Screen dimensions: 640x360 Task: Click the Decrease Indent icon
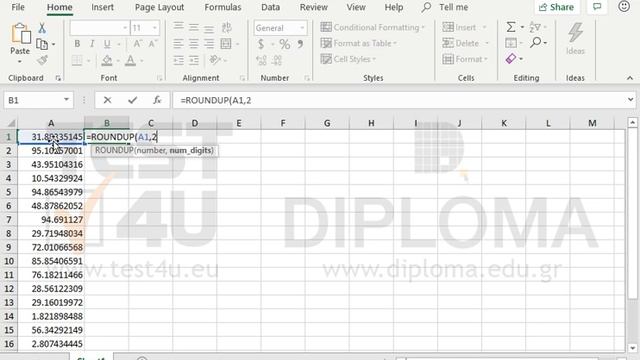pyautogui.click(x=178, y=60)
